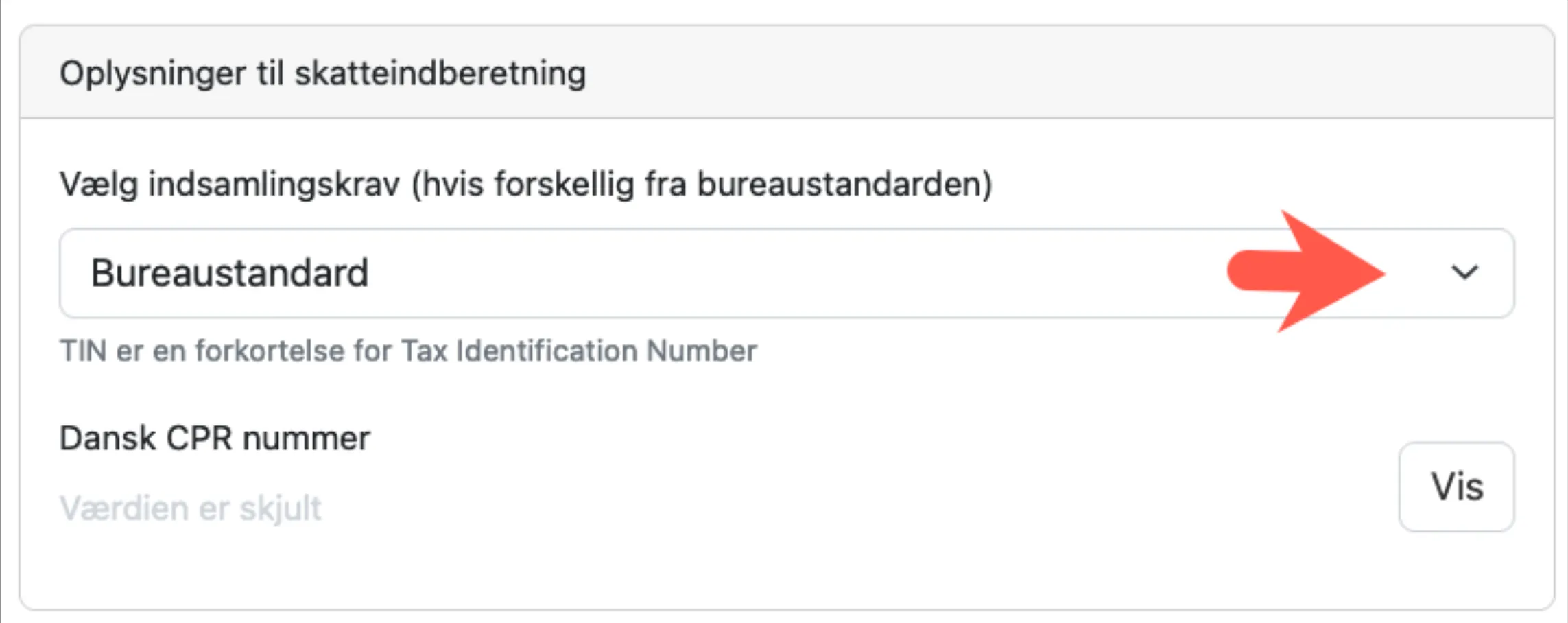Select the element the red arrow points to
Viewport: 1568px width, 623px height.
1465,273
